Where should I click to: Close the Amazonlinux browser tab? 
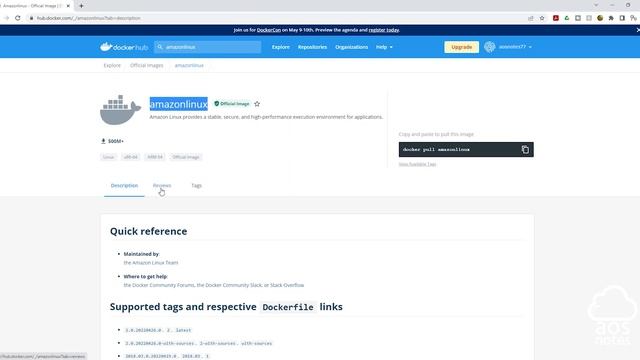(68, 6)
